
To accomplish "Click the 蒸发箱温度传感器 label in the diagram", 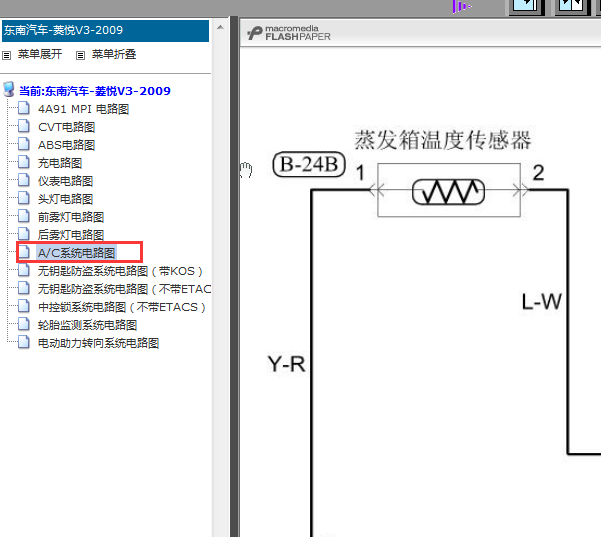I will coord(443,140).
